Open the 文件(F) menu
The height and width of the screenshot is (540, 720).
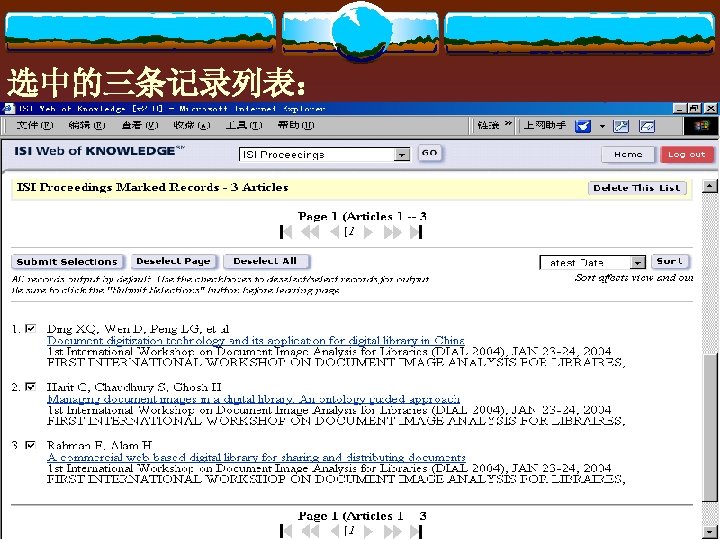click(x=35, y=125)
